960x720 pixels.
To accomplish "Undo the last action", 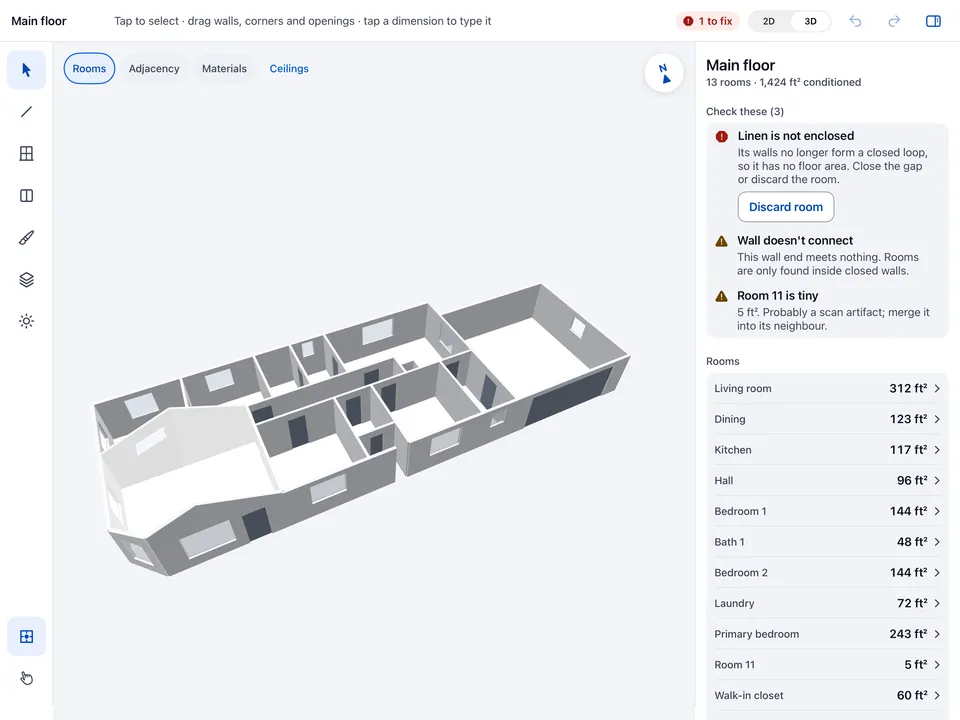I will coord(855,21).
